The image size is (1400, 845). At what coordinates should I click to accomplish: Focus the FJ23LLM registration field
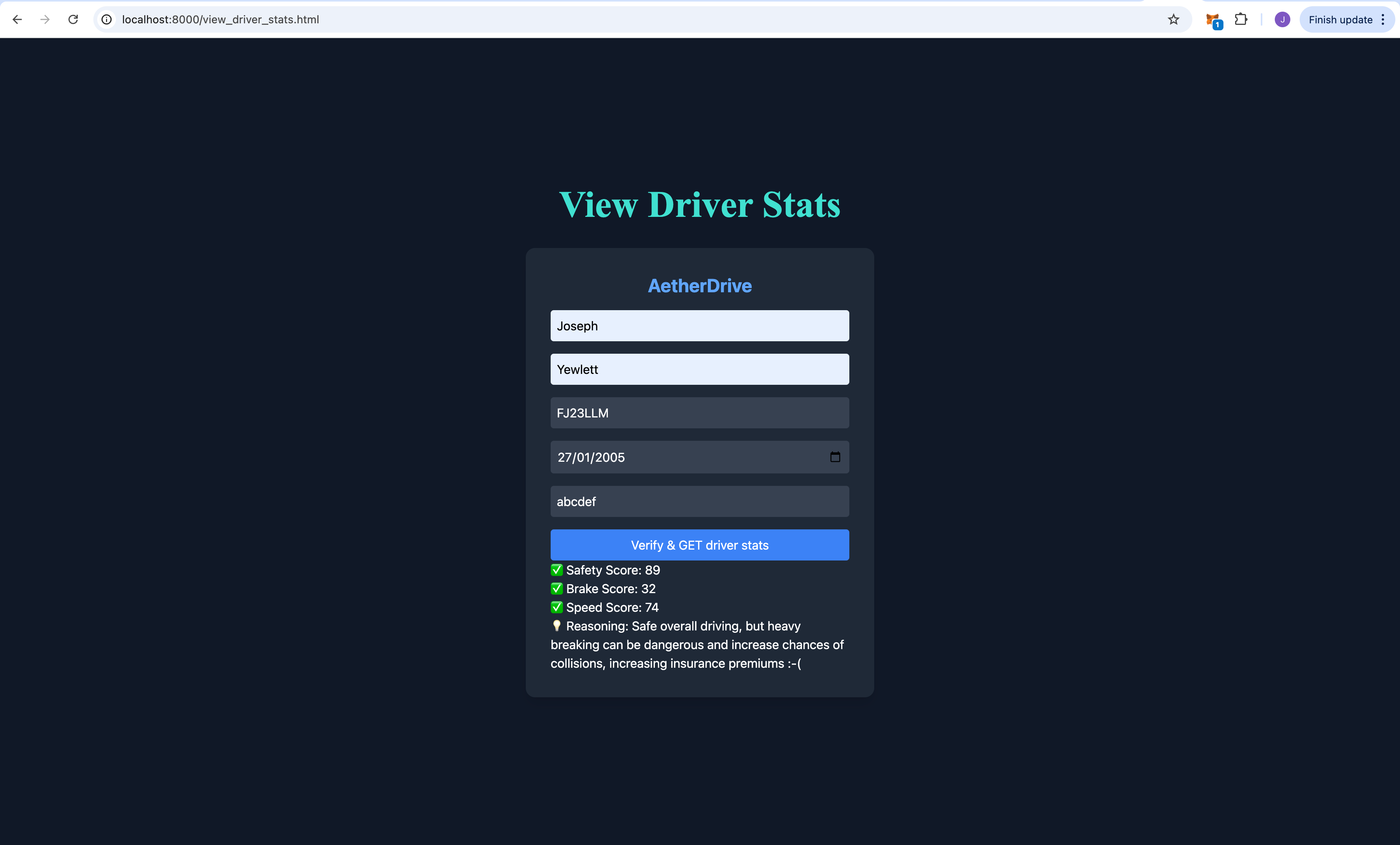click(x=700, y=413)
